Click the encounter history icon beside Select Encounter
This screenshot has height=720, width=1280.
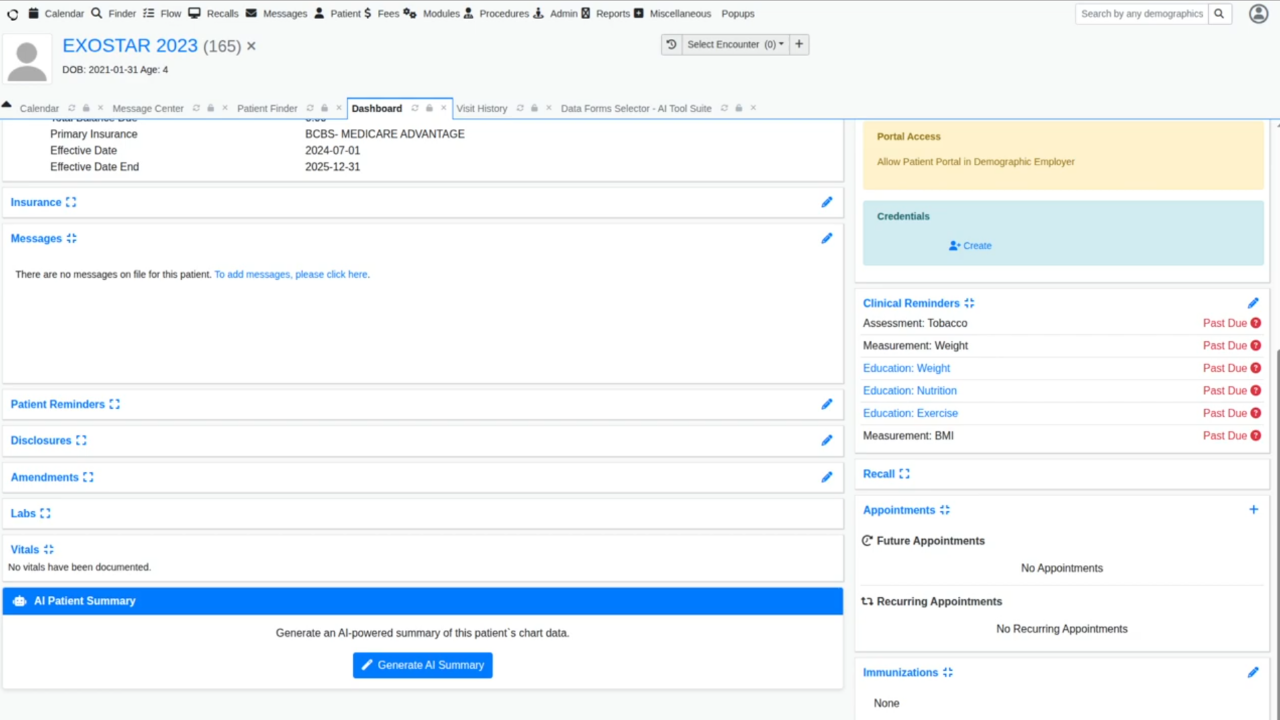coord(672,45)
